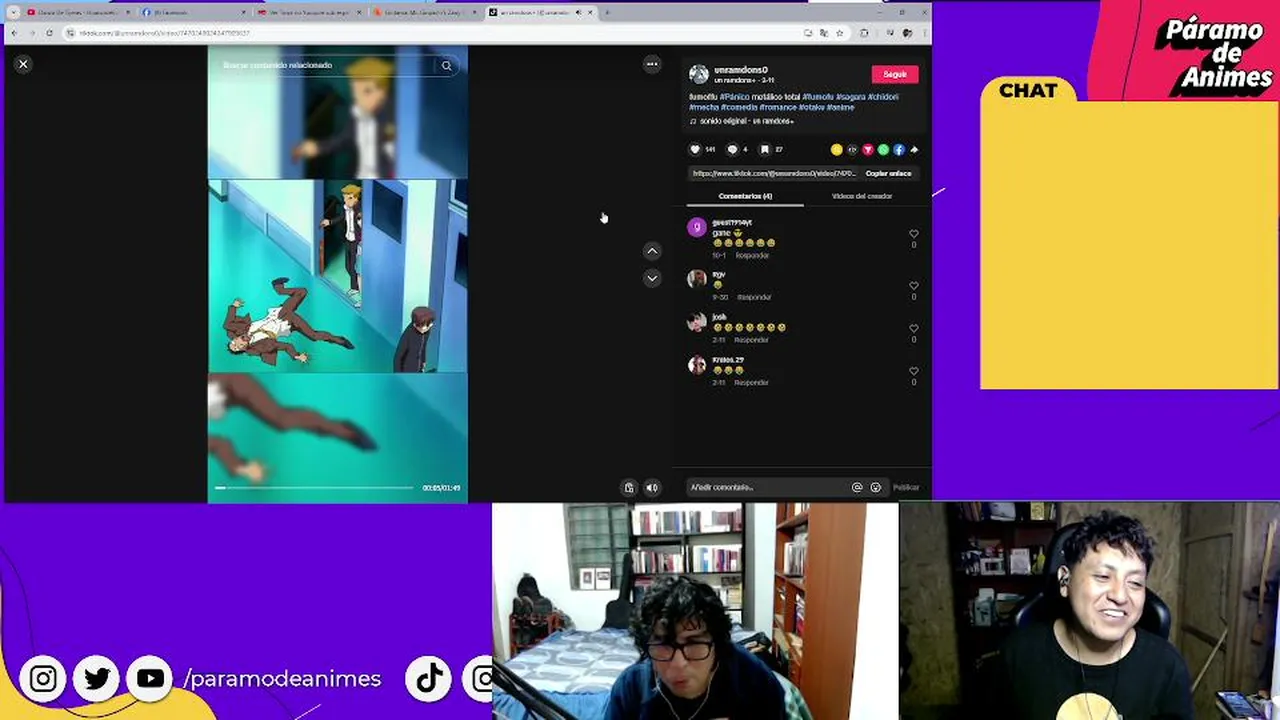1280x720 pixels.
Task: Click Copiar enlace button
Action: click(x=888, y=173)
